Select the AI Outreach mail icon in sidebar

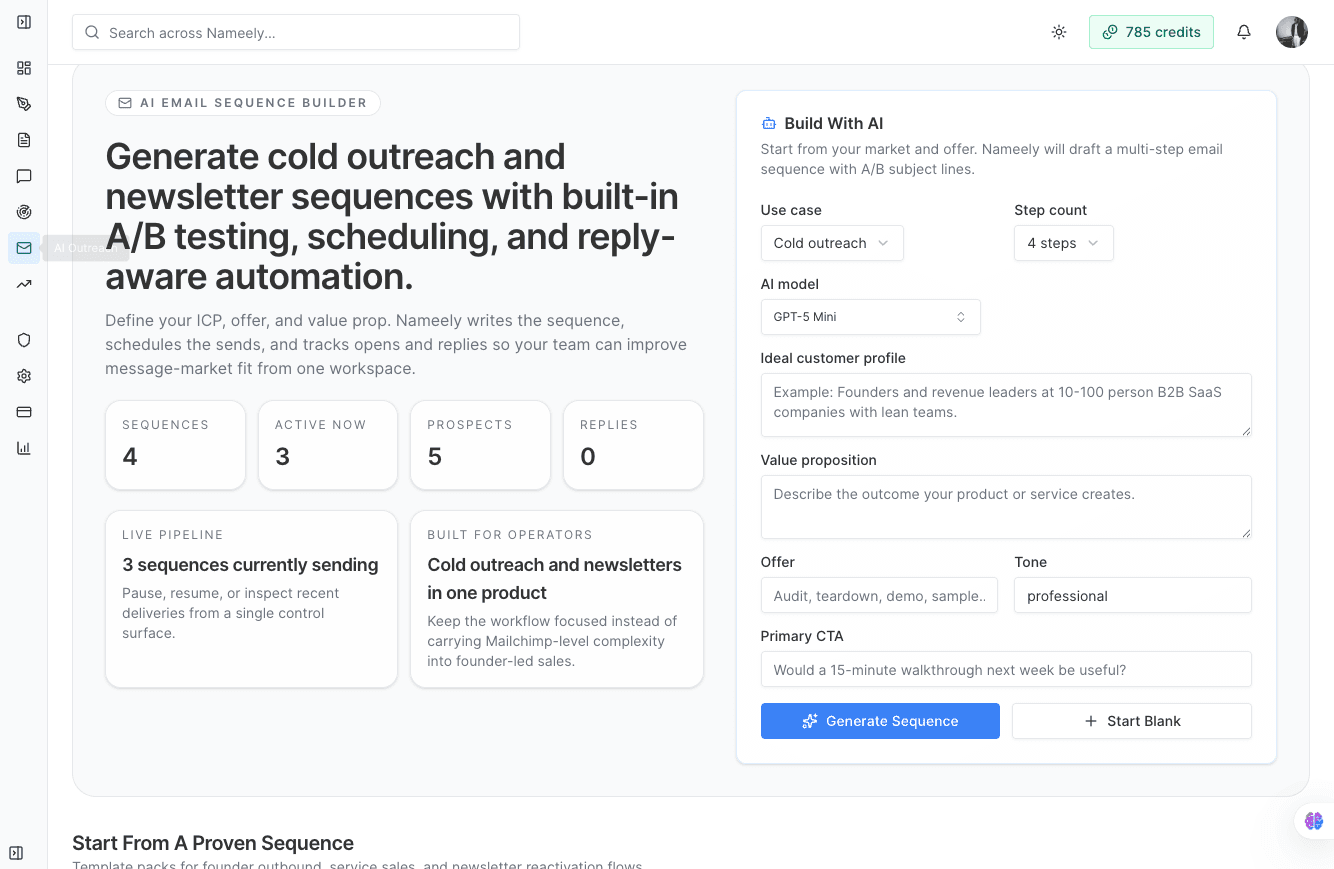(23, 248)
